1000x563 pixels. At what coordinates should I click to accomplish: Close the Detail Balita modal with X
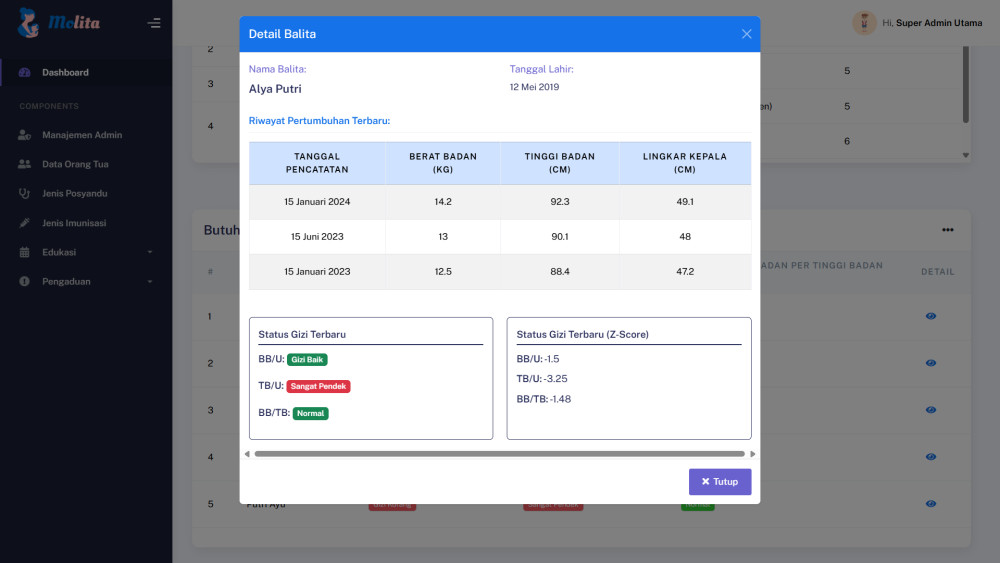click(746, 34)
